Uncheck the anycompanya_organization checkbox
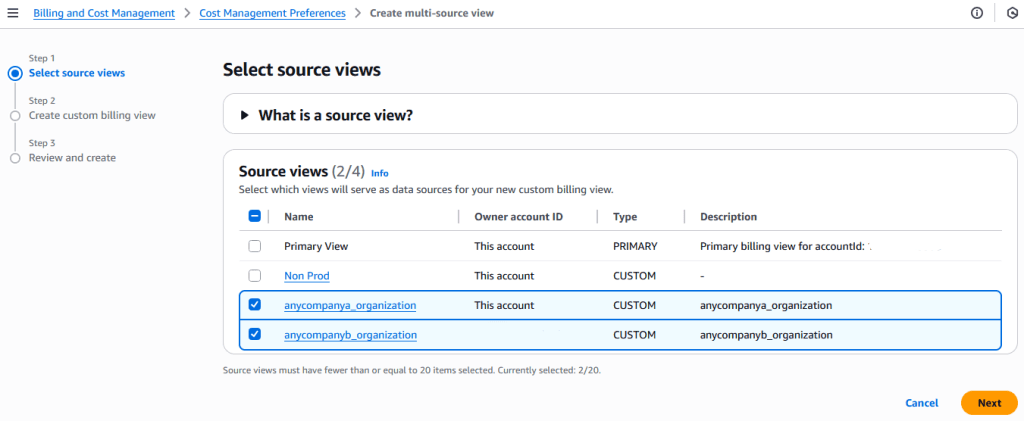The image size is (1024, 421). [x=255, y=305]
